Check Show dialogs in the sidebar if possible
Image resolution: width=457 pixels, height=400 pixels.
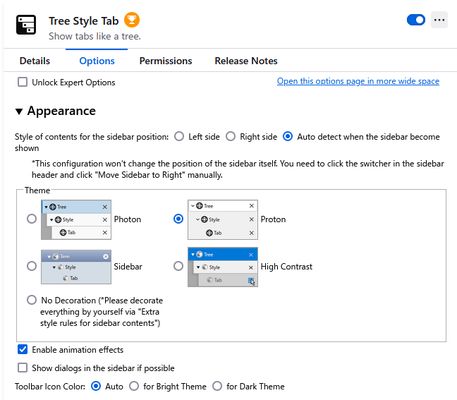coord(22,368)
